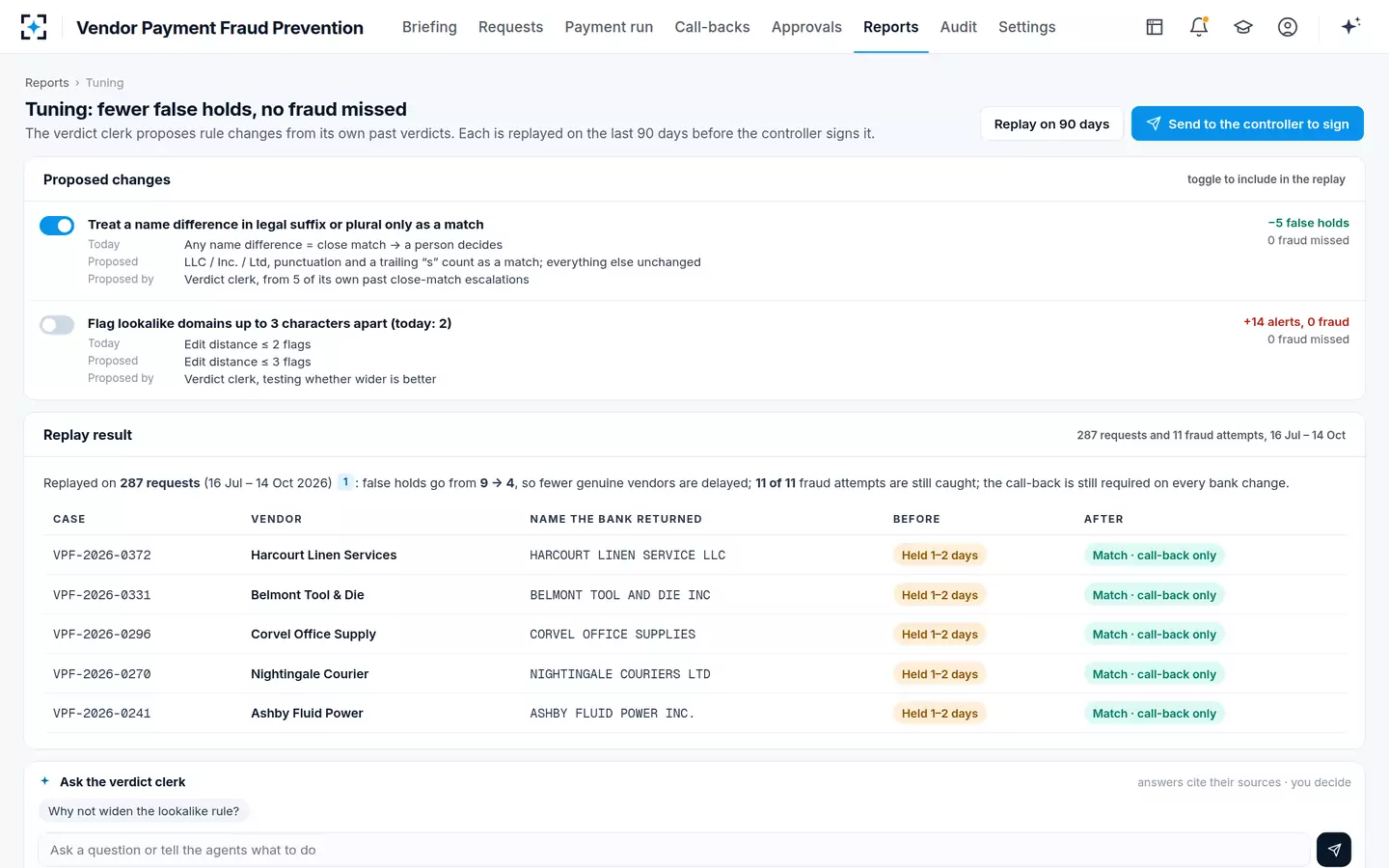Click bank name BELMONT TOOL AND DIE INC
The image size is (1389, 868).
pyautogui.click(x=620, y=595)
